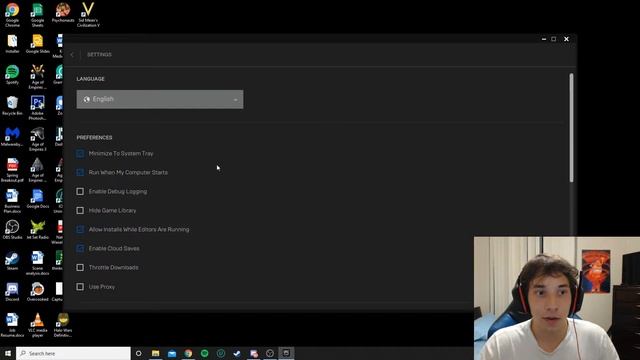Click the LANGUAGE section heading

91,79
